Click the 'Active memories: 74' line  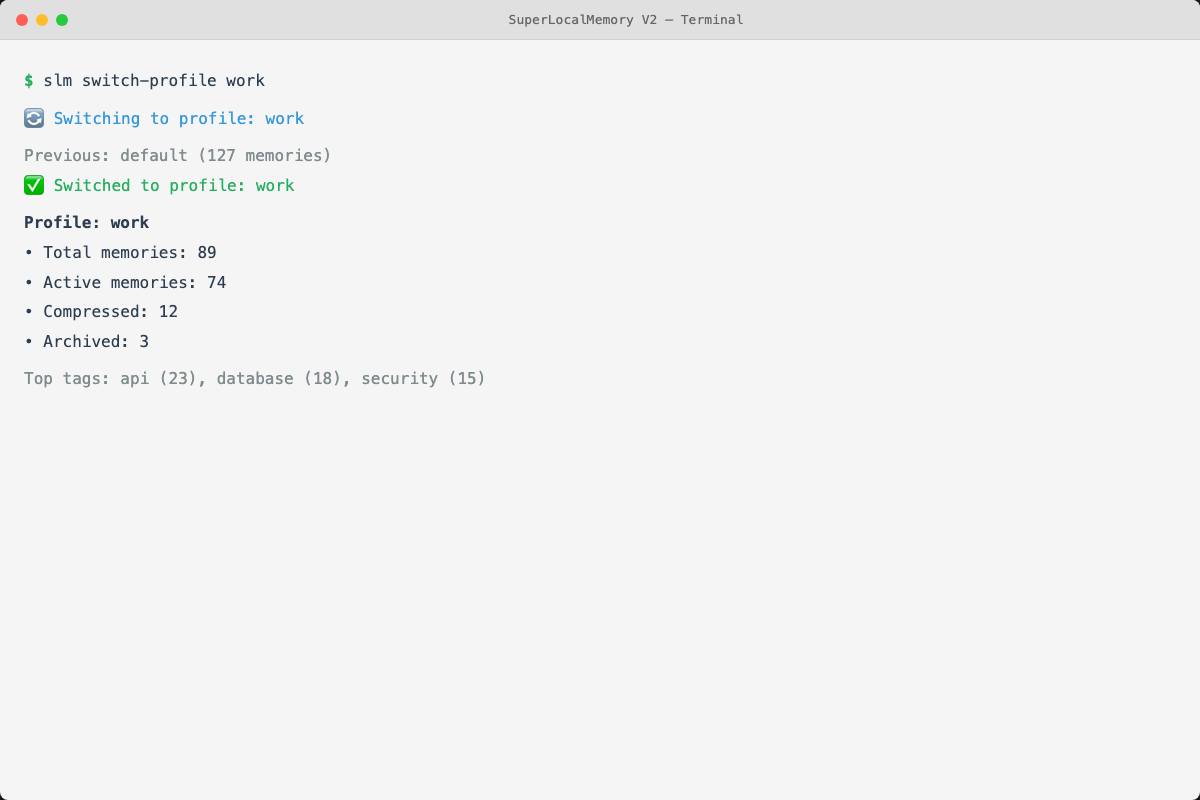point(125,283)
